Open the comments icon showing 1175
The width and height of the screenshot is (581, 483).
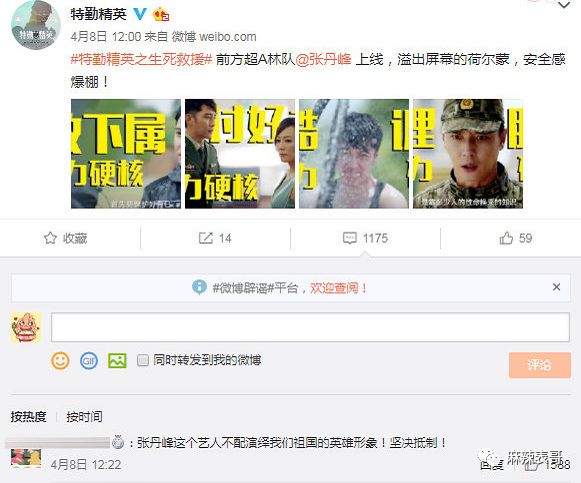349,238
